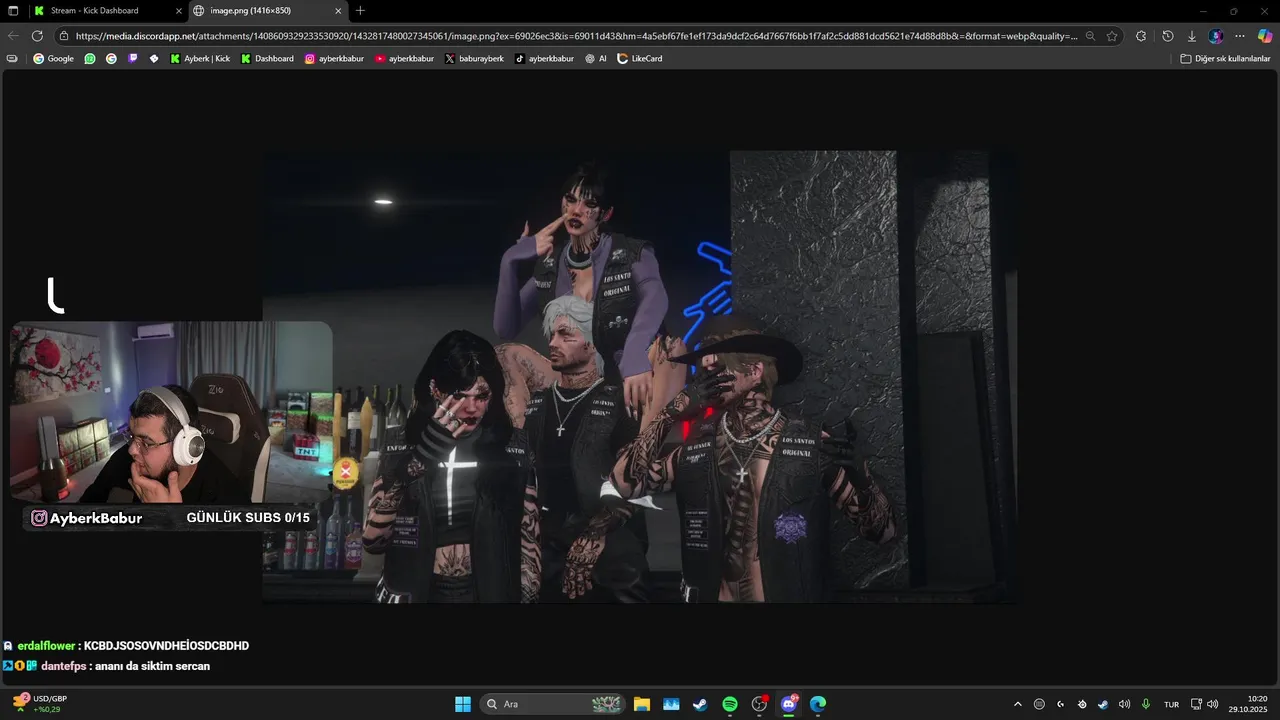Open network and volume quick settings

[x=1204, y=704]
